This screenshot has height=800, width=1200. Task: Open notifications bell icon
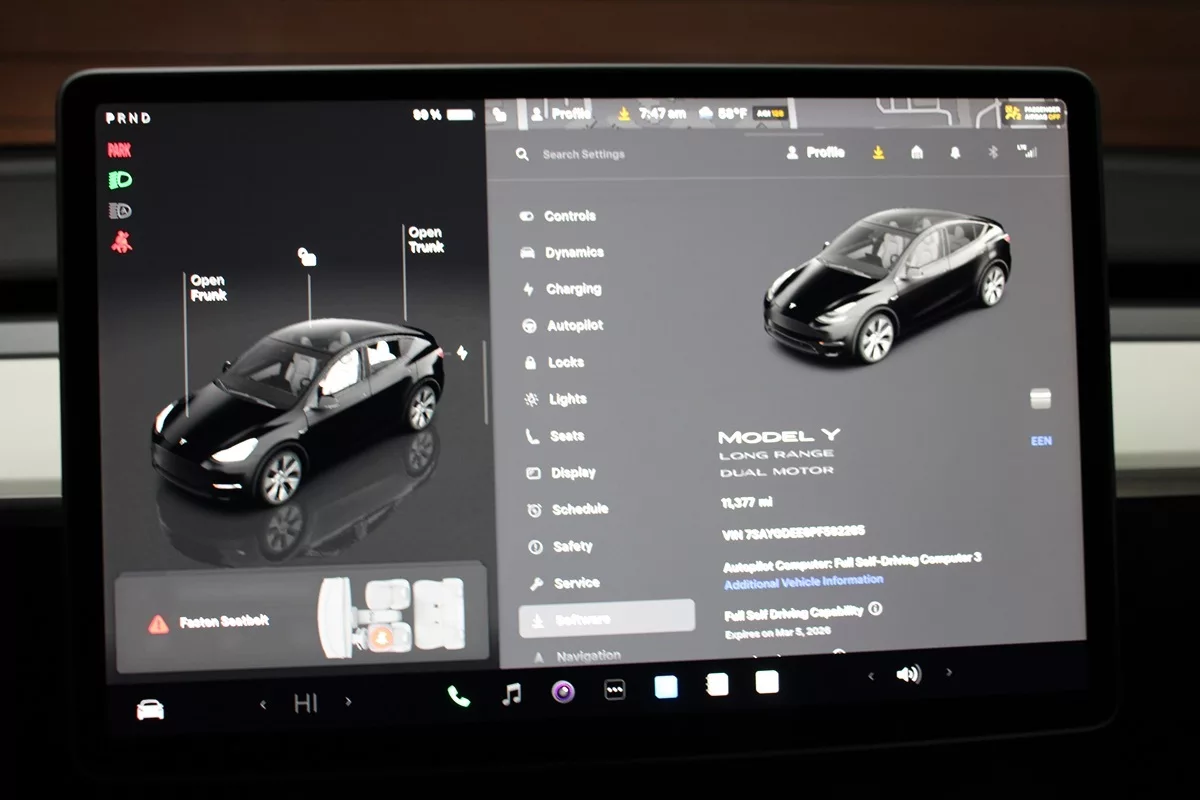click(x=955, y=152)
